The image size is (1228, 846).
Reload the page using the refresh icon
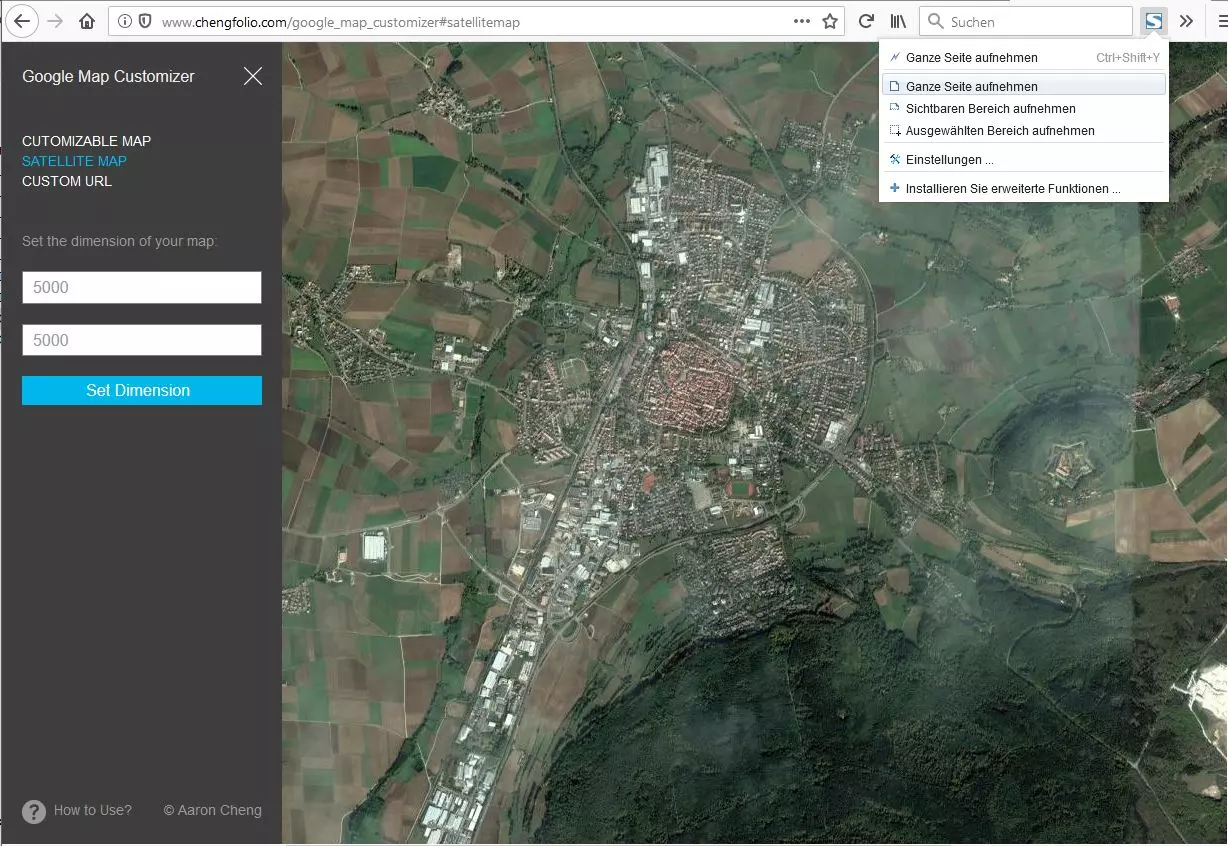click(866, 21)
